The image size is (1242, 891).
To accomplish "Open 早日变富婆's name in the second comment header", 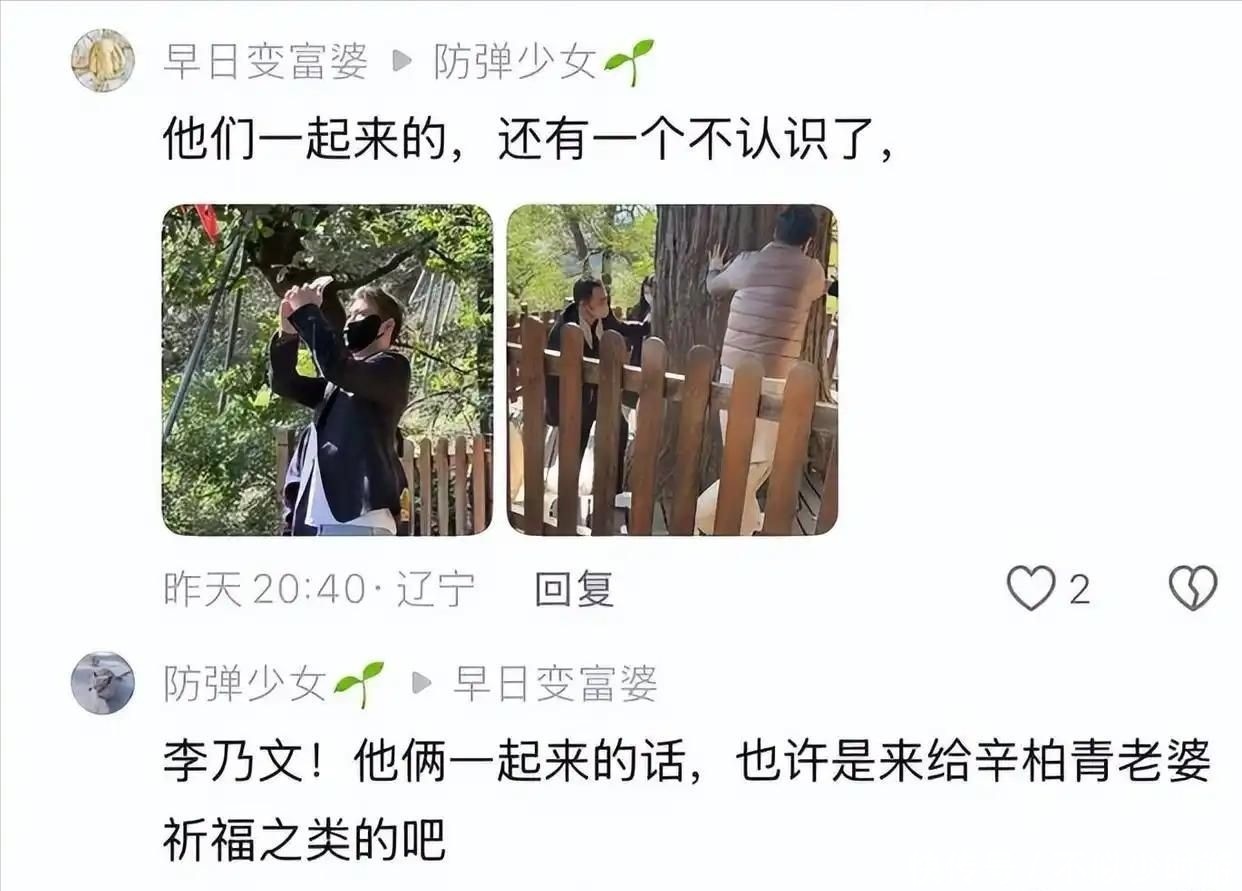I will coord(555,684).
